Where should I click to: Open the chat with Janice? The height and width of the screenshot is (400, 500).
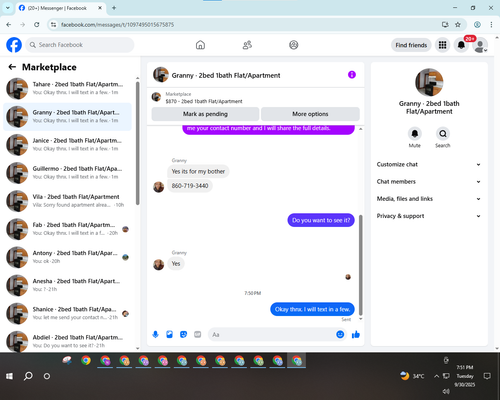[67, 145]
